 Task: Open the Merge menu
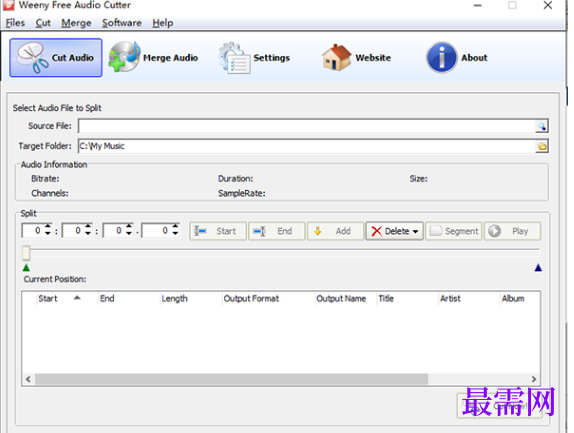76,23
